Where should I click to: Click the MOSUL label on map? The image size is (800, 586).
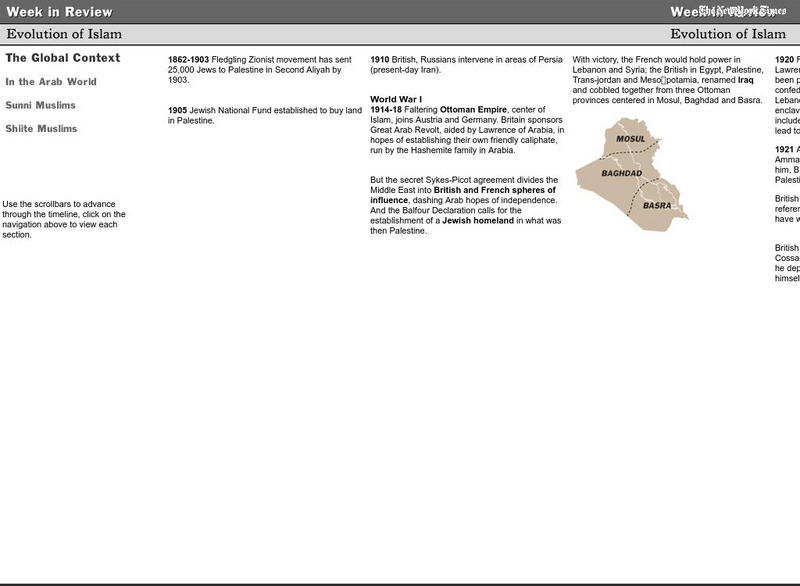pos(631,139)
